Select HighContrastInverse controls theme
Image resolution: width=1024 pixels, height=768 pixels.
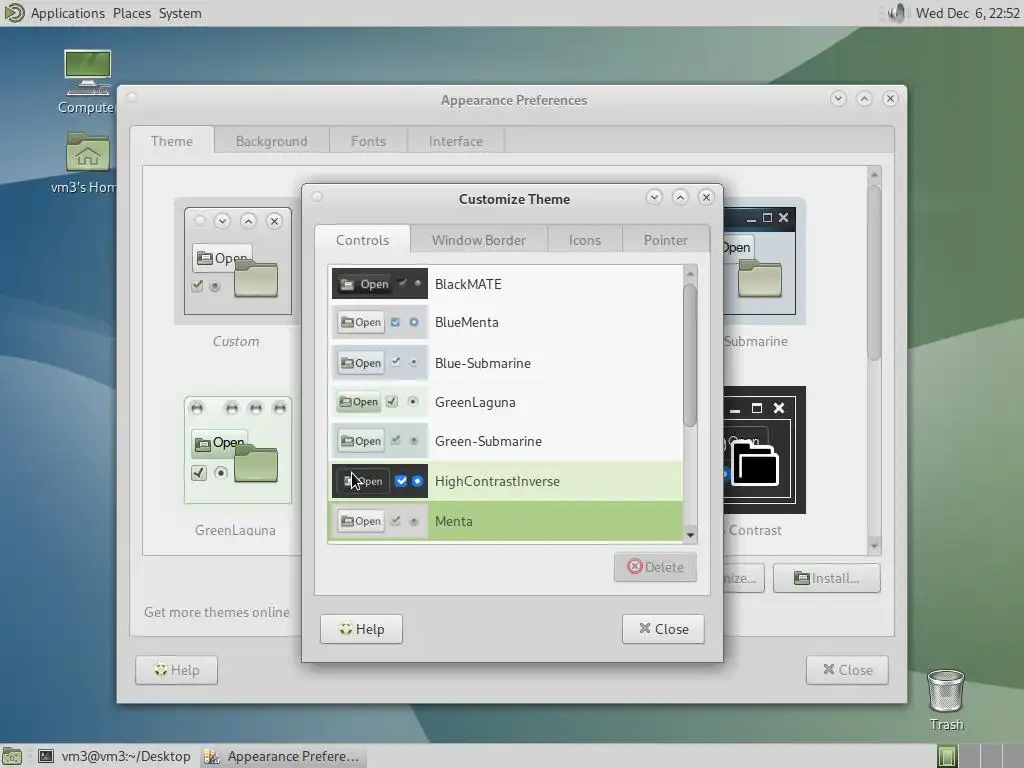click(505, 481)
